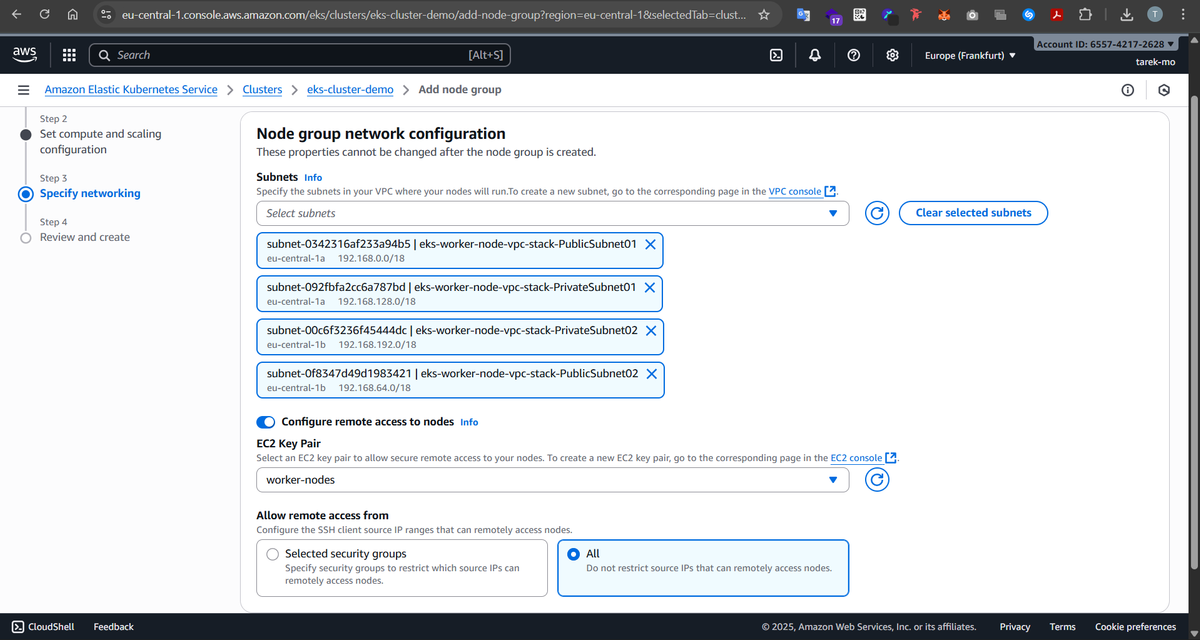This screenshot has width=1200, height=640.
Task: Open the worker-nodes key pair dropdown
Action: (x=553, y=480)
